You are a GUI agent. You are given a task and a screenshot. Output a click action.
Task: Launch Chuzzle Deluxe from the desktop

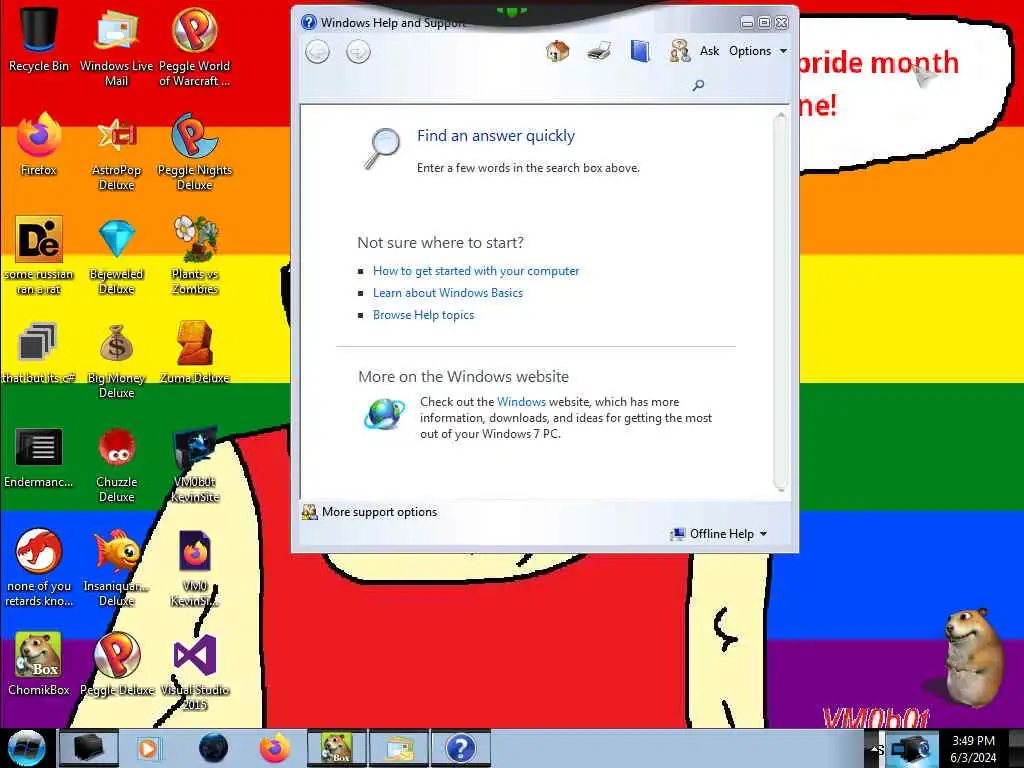116,465
